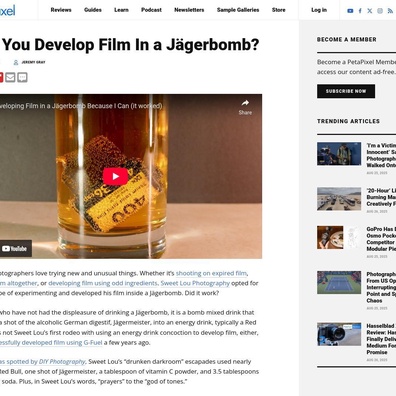Jump to comments using speech bubble icon
The image size is (396, 396).
coord(22,77)
